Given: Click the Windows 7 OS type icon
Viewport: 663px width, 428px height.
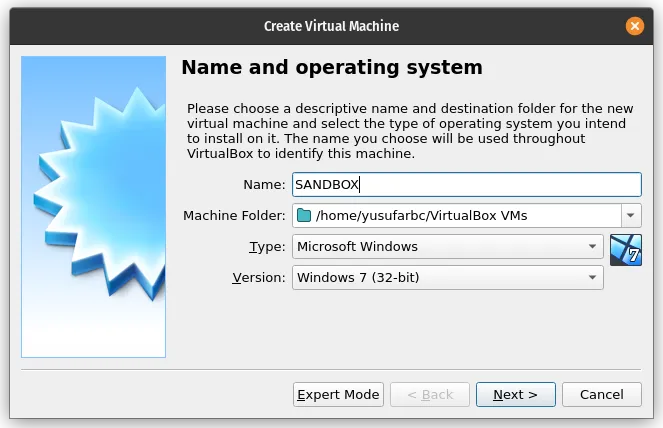Looking at the screenshot, I should [x=626, y=250].
